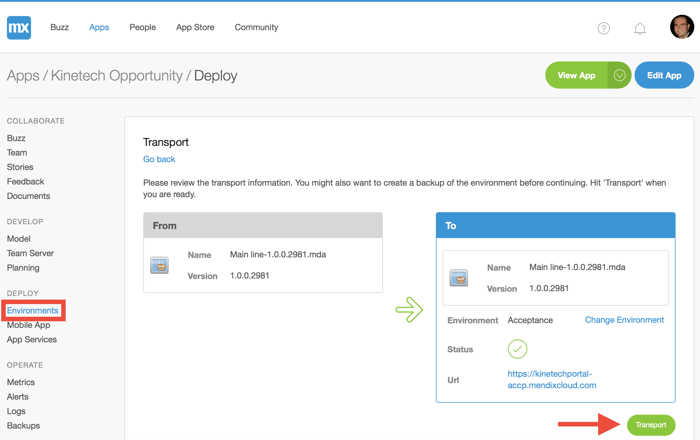Select the 'Acceptance' environment value

tap(530, 320)
